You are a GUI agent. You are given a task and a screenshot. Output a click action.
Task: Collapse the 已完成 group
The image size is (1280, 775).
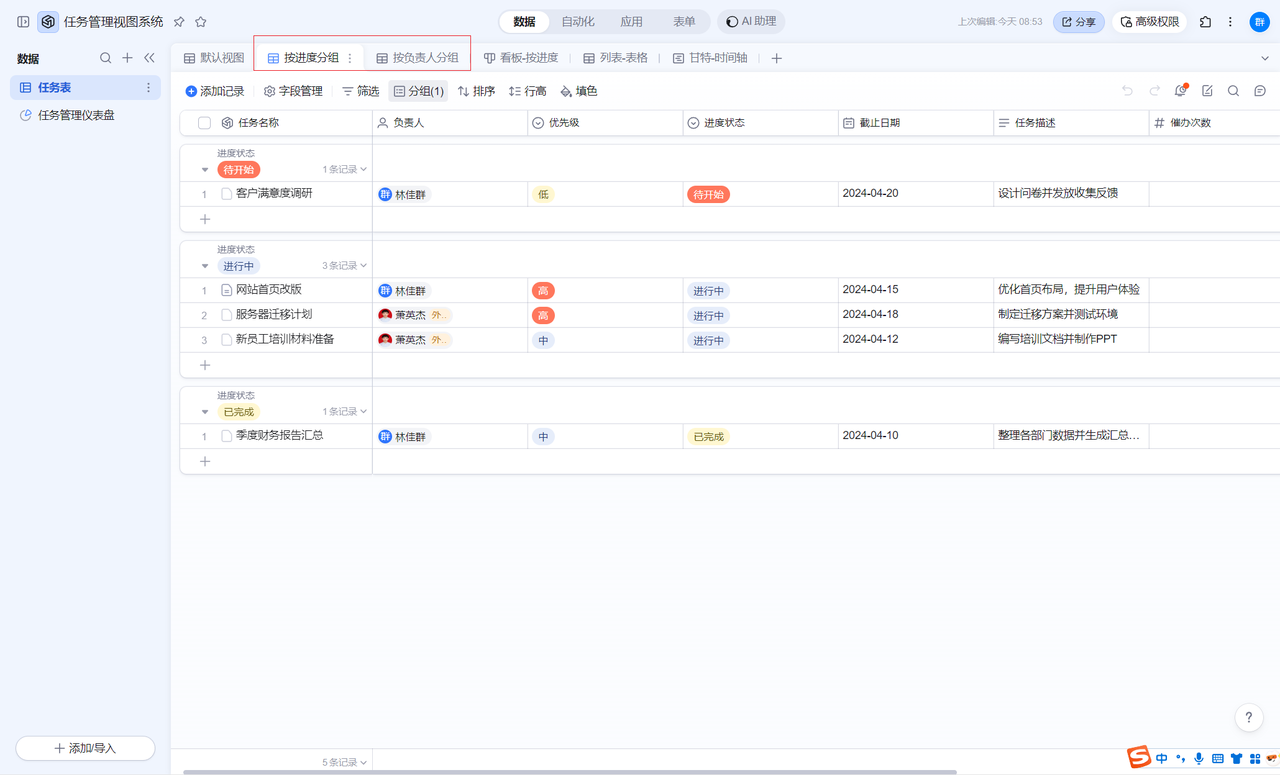(x=205, y=412)
